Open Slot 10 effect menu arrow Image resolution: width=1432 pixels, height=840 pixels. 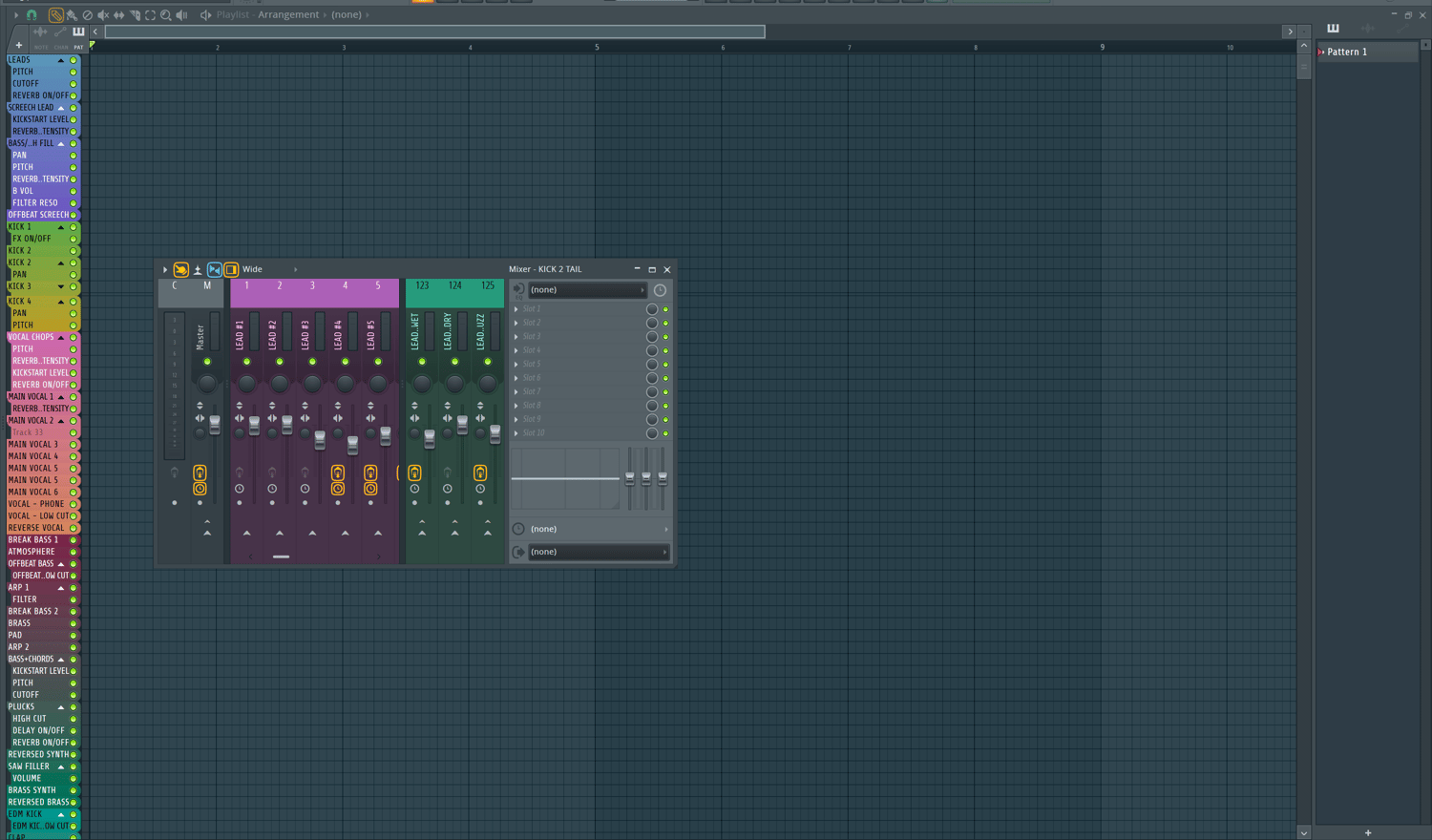(516, 433)
